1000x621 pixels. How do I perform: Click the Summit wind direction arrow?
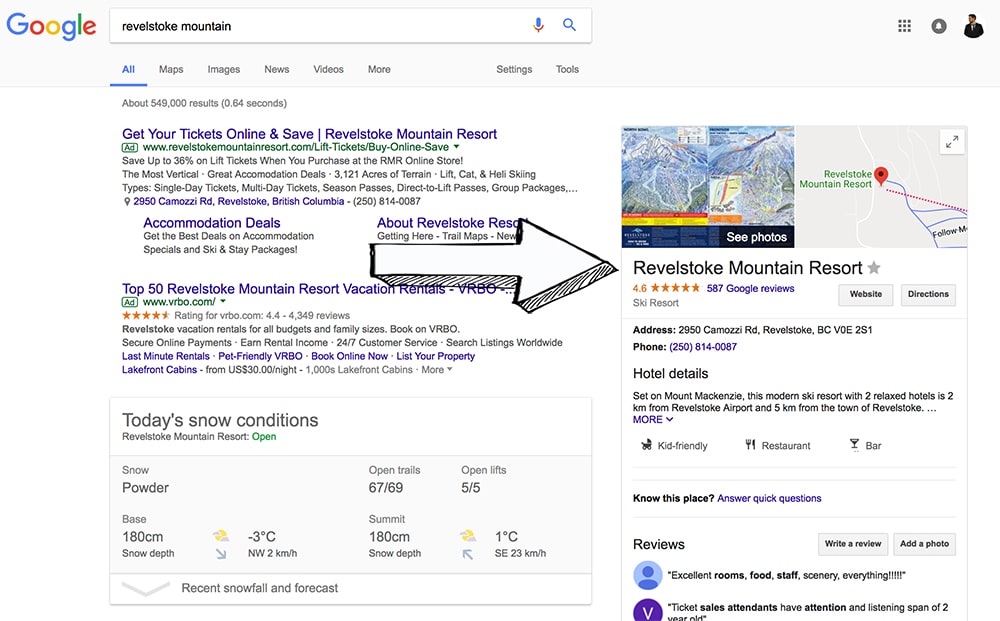(467, 554)
